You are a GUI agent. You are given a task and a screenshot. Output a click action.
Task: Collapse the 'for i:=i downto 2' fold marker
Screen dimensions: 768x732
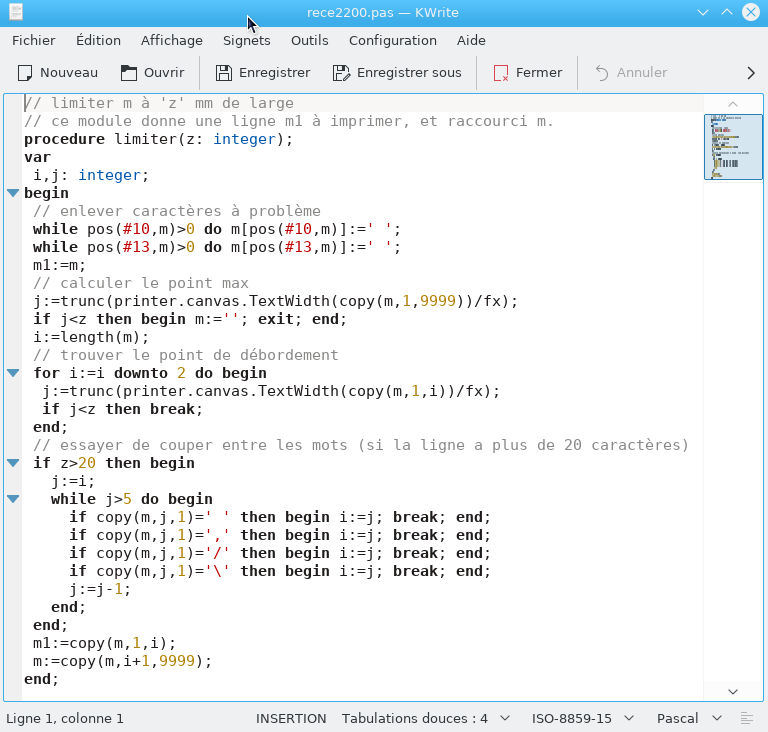tap(13, 373)
